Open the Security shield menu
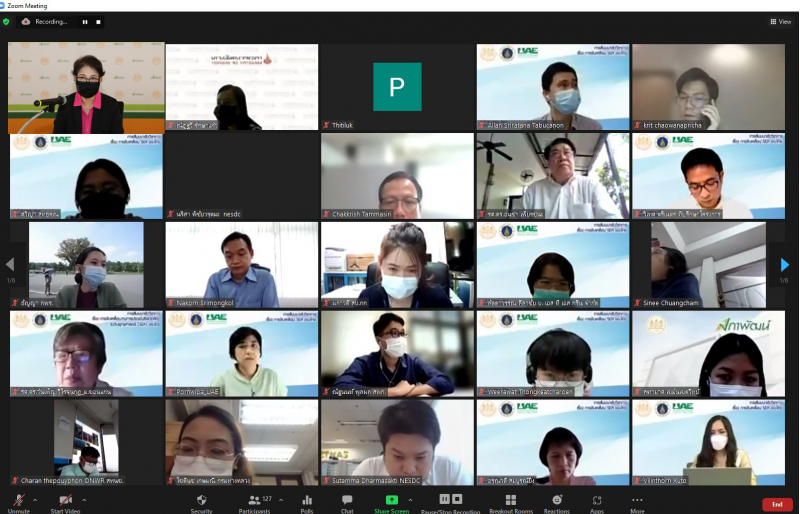Image resolution: width=800 pixels, height=514 pixels. pos(202,503)
